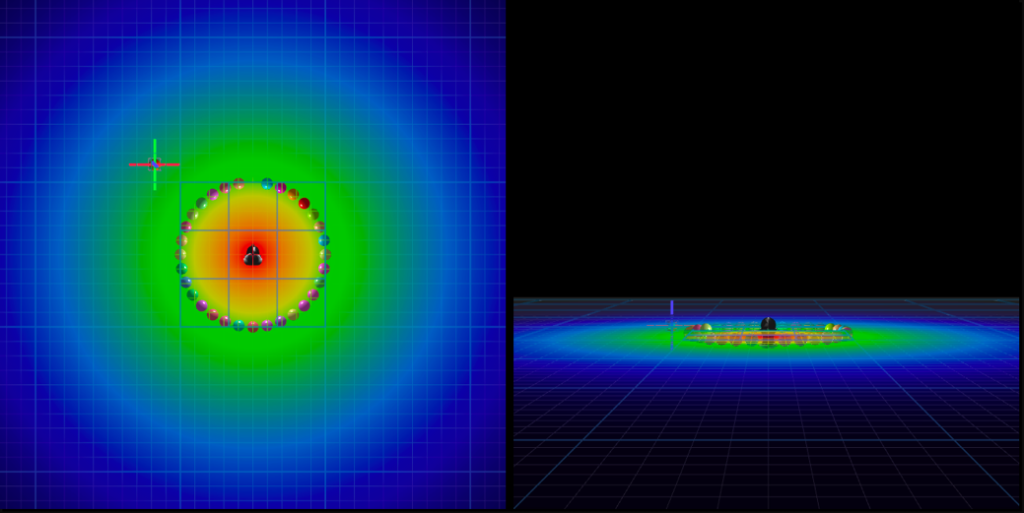Click the listener head in the perspective view
1024x513 pixels.
(x=768, y=324)
